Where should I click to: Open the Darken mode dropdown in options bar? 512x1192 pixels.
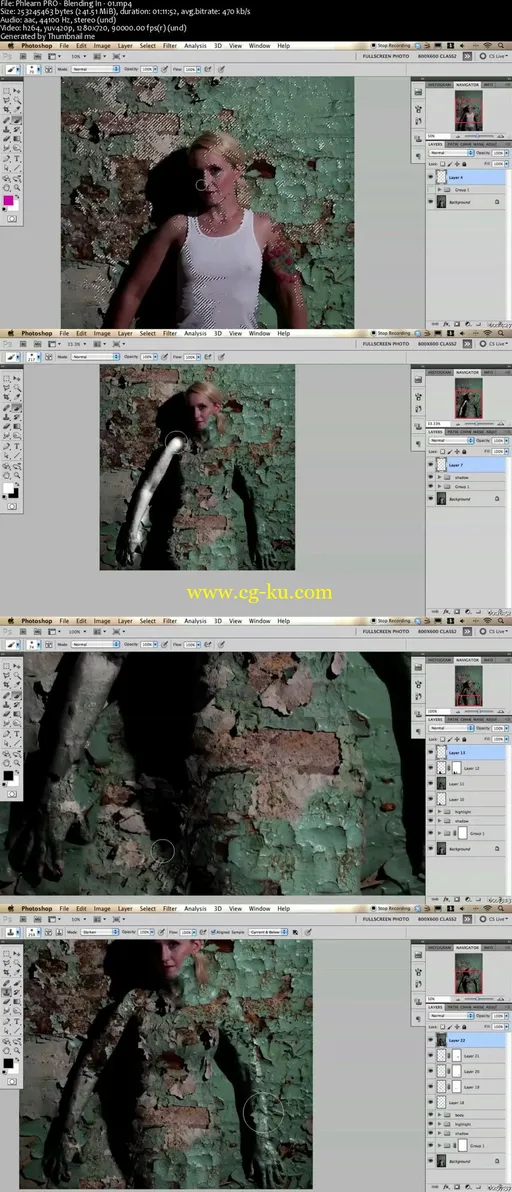[x=100, y=932]
